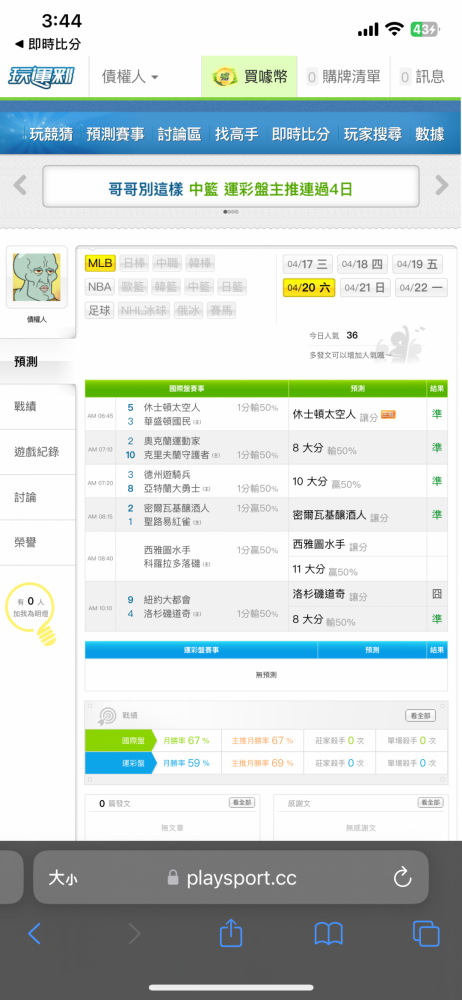Select the 韓棒 league tab
This screenshot has width=462, height=1000.
tap(201, 263)
